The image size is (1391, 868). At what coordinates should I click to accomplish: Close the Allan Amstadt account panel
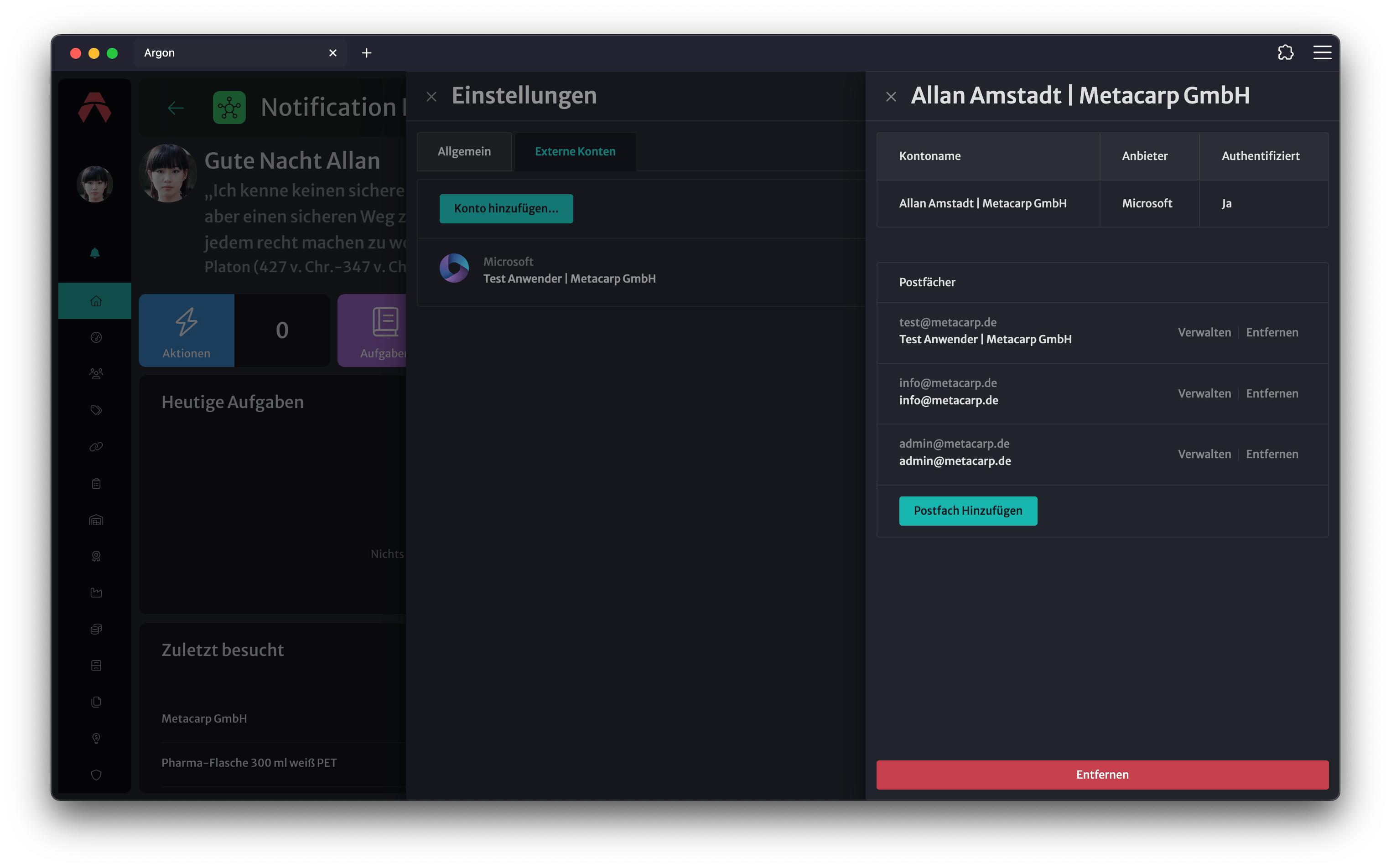[891, 97]
